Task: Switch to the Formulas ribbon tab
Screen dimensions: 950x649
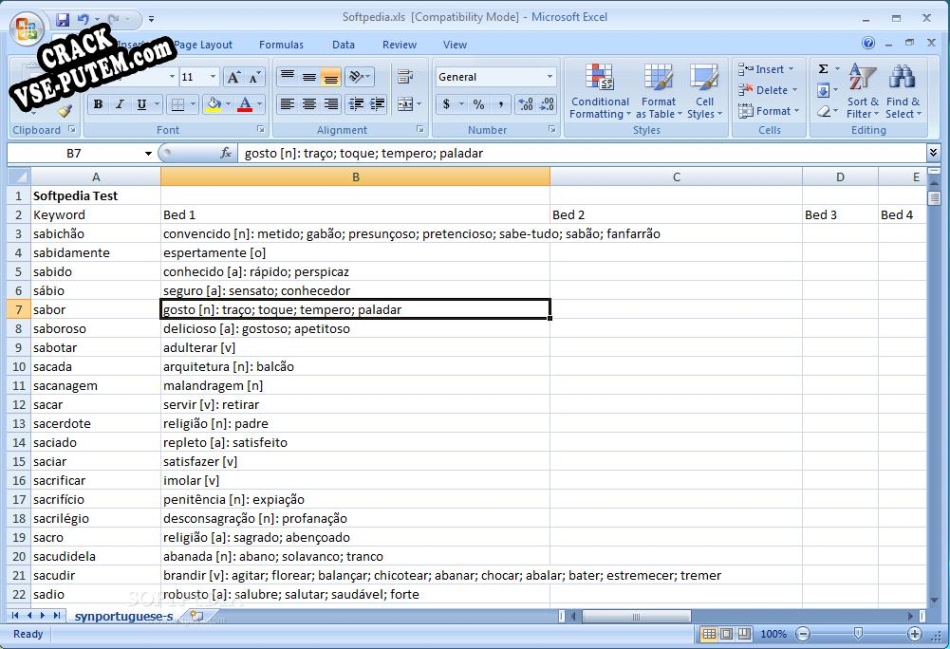Action: 281,44
